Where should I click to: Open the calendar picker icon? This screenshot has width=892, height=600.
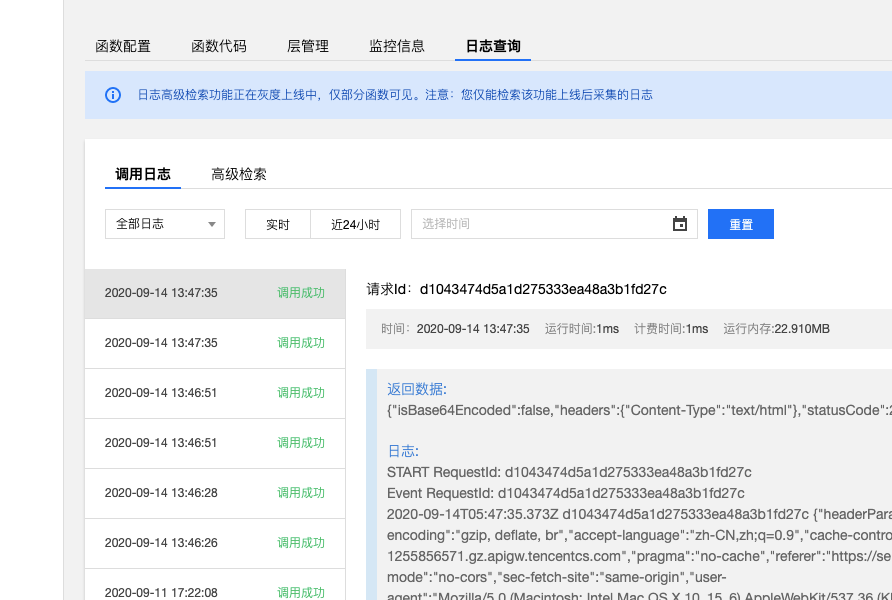click(x=680, y=224)
